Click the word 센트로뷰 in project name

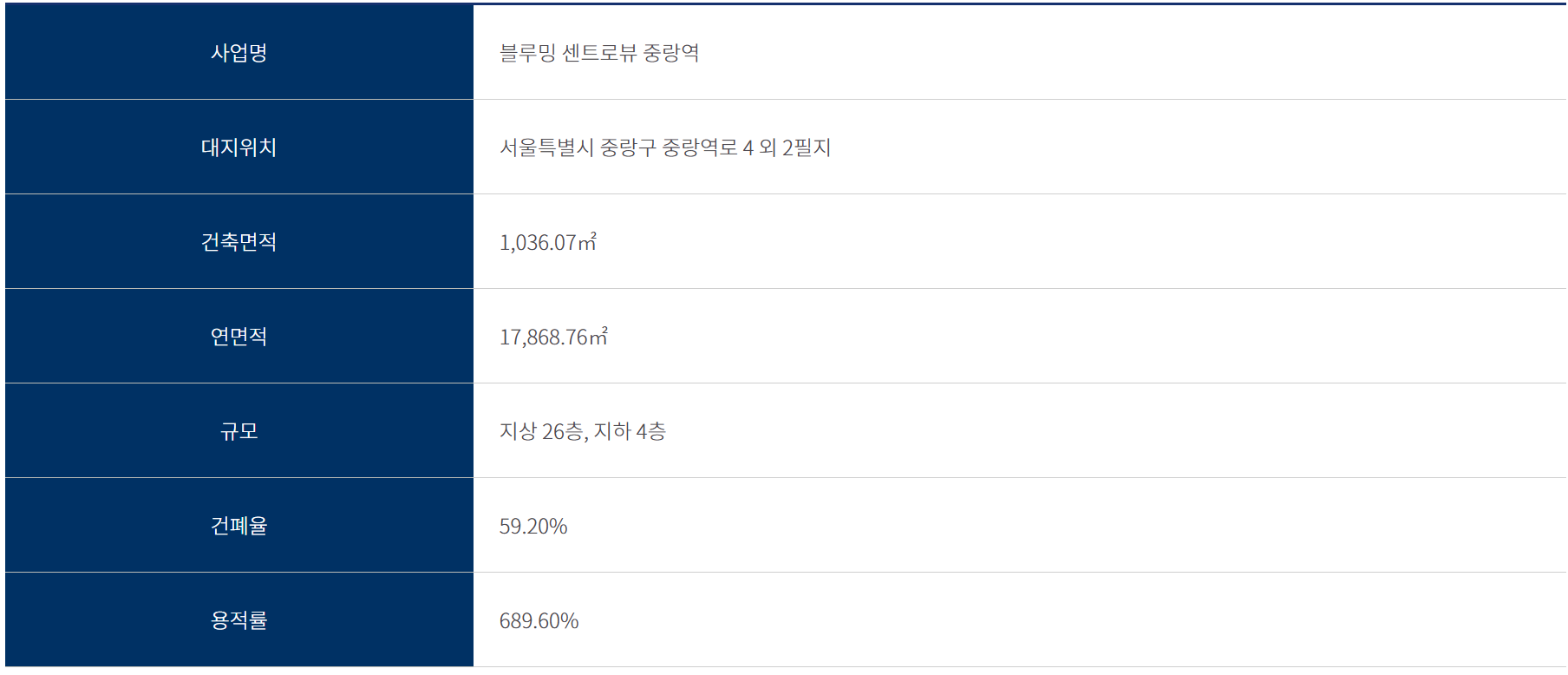pyautogui.click(x=599, y=53)
